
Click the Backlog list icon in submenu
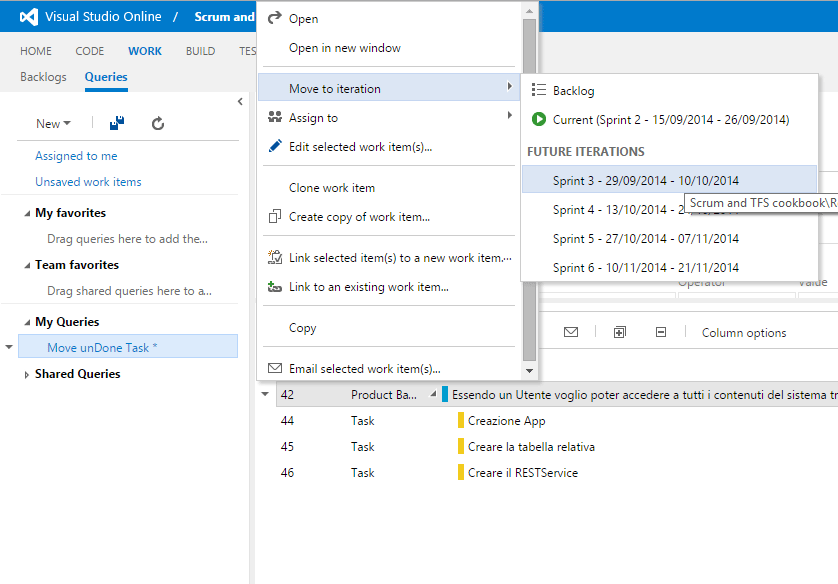coord(539,90)
